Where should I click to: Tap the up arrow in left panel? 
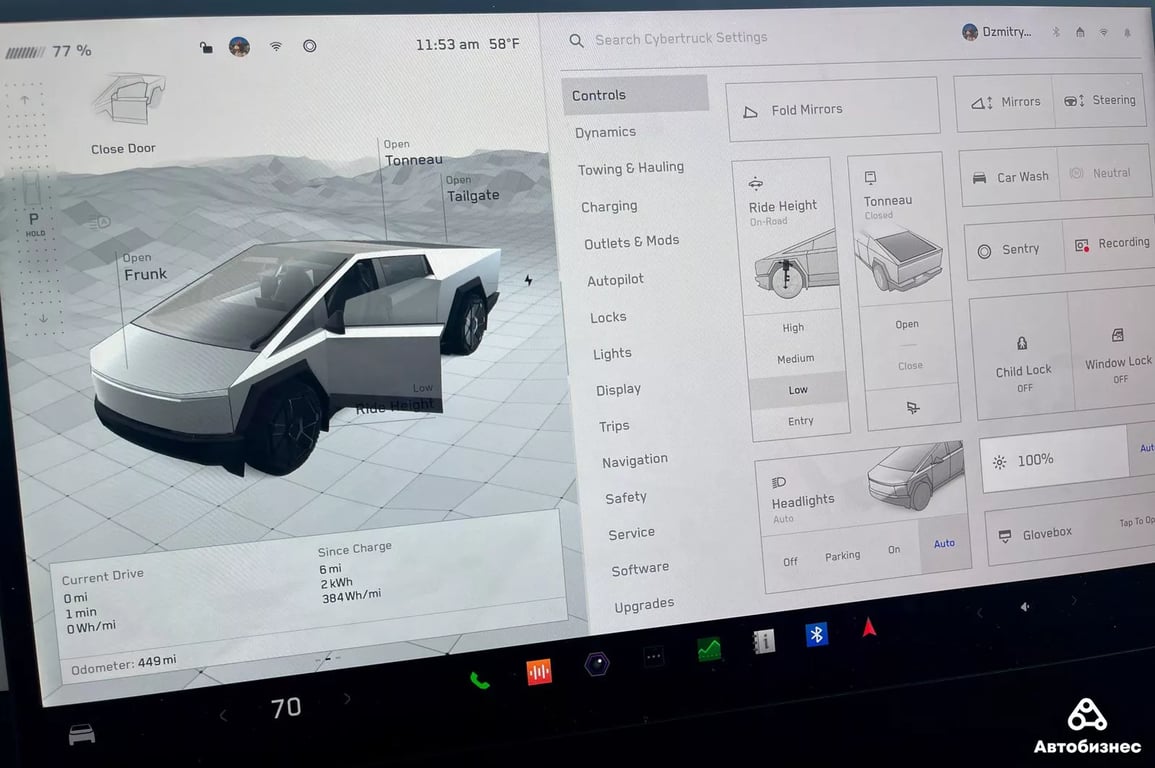pos(23,98)
